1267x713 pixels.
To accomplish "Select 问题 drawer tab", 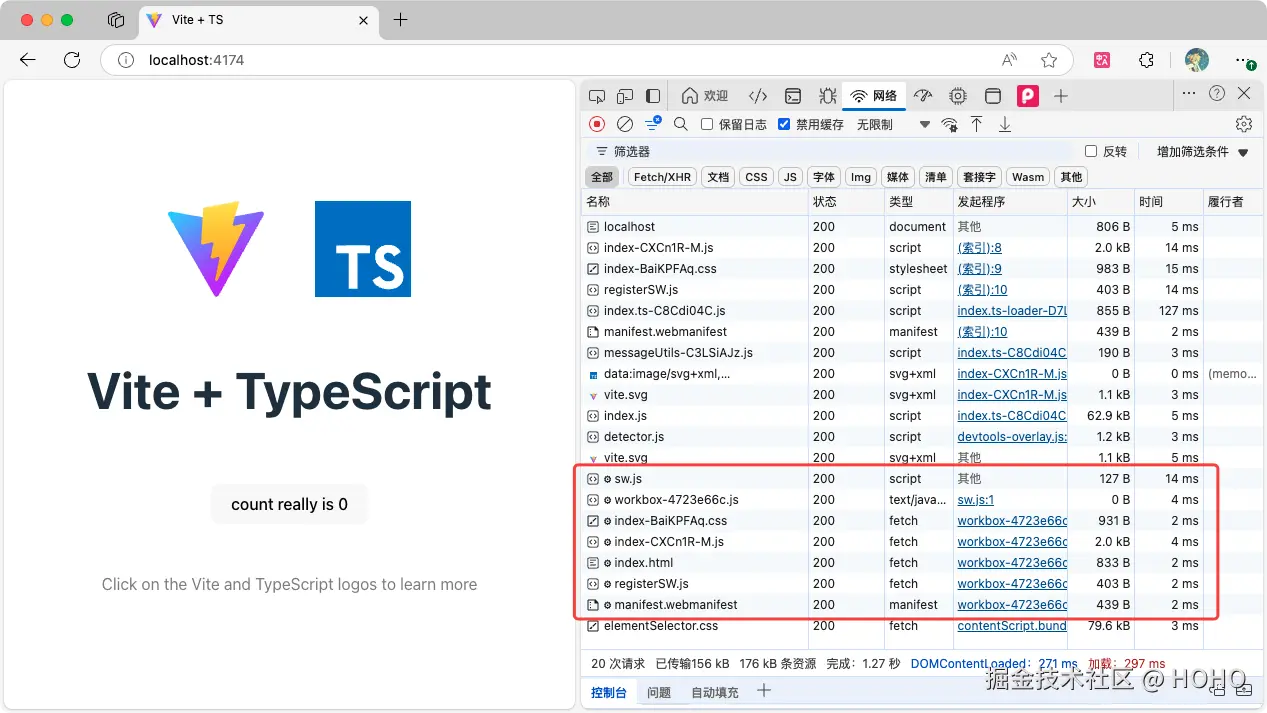I will pyautogui.click(x=658, y=692).
